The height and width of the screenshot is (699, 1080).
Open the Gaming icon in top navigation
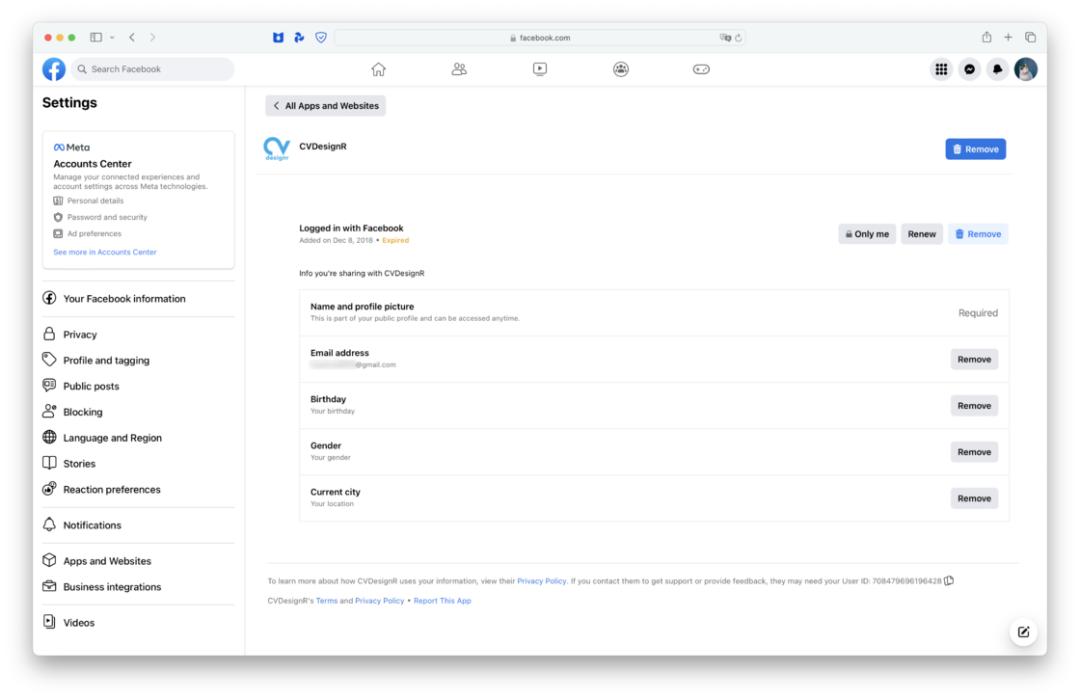701,69
